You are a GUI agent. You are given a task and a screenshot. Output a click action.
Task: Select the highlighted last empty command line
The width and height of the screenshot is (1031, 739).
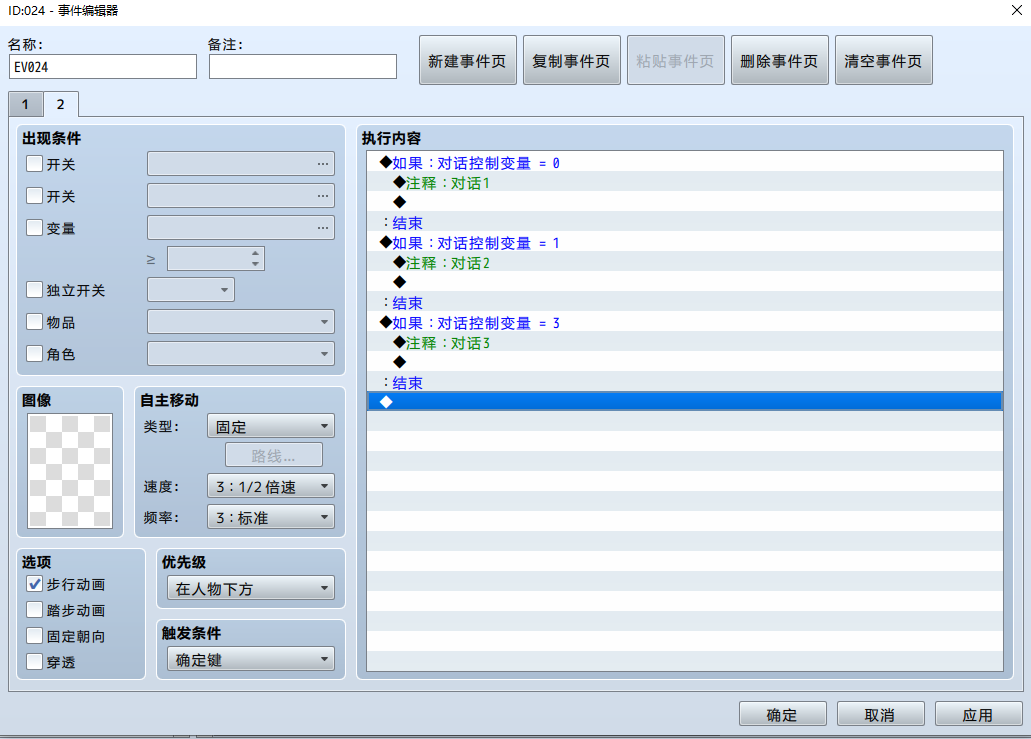click(x=684, y=402)
